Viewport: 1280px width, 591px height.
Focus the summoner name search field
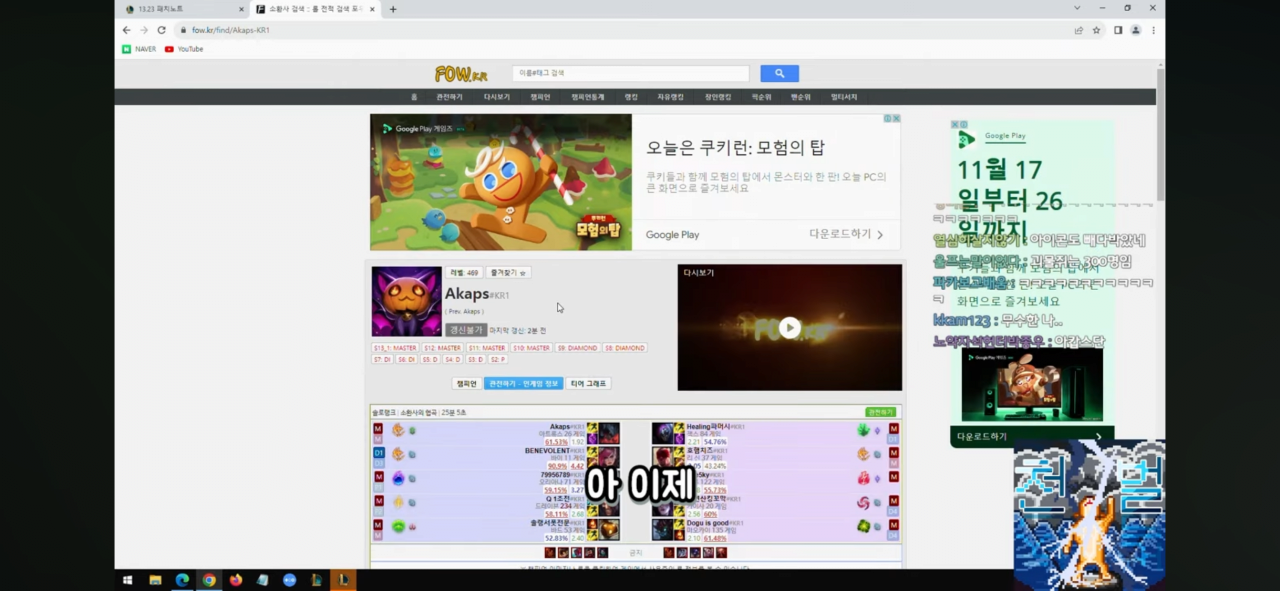coord(630,74)
